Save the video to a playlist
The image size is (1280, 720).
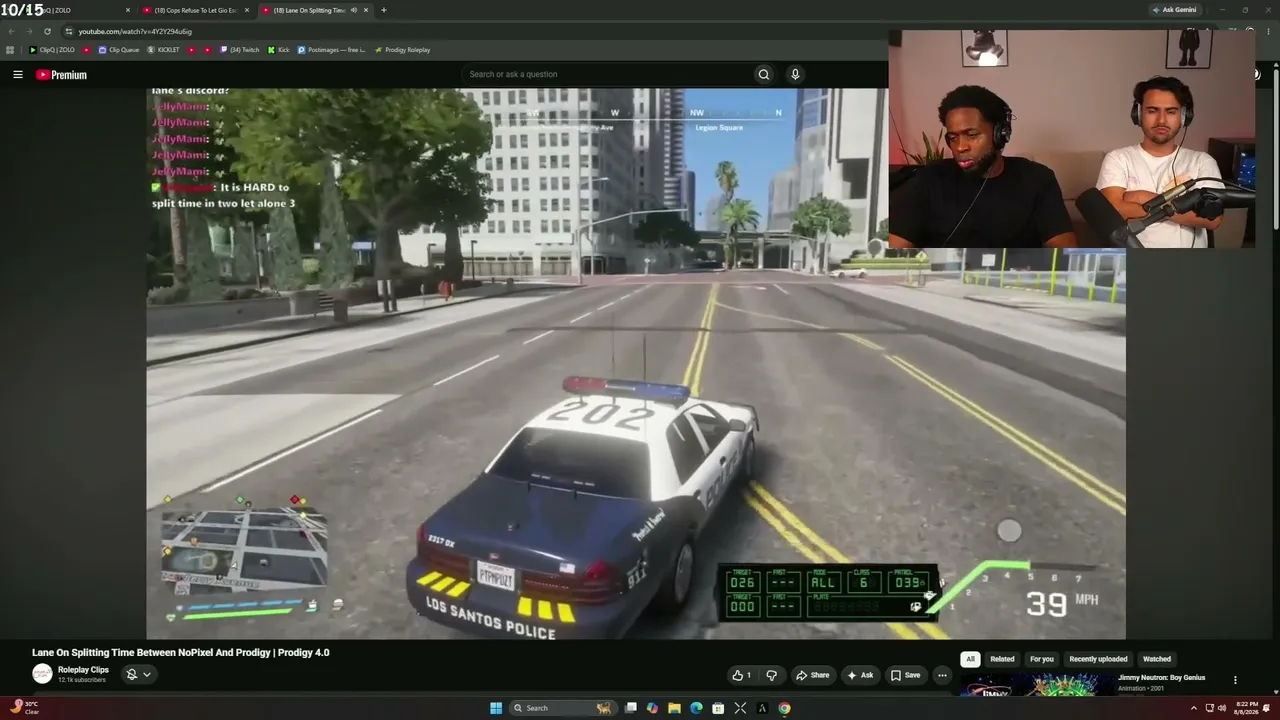click(x=906, y=675)
